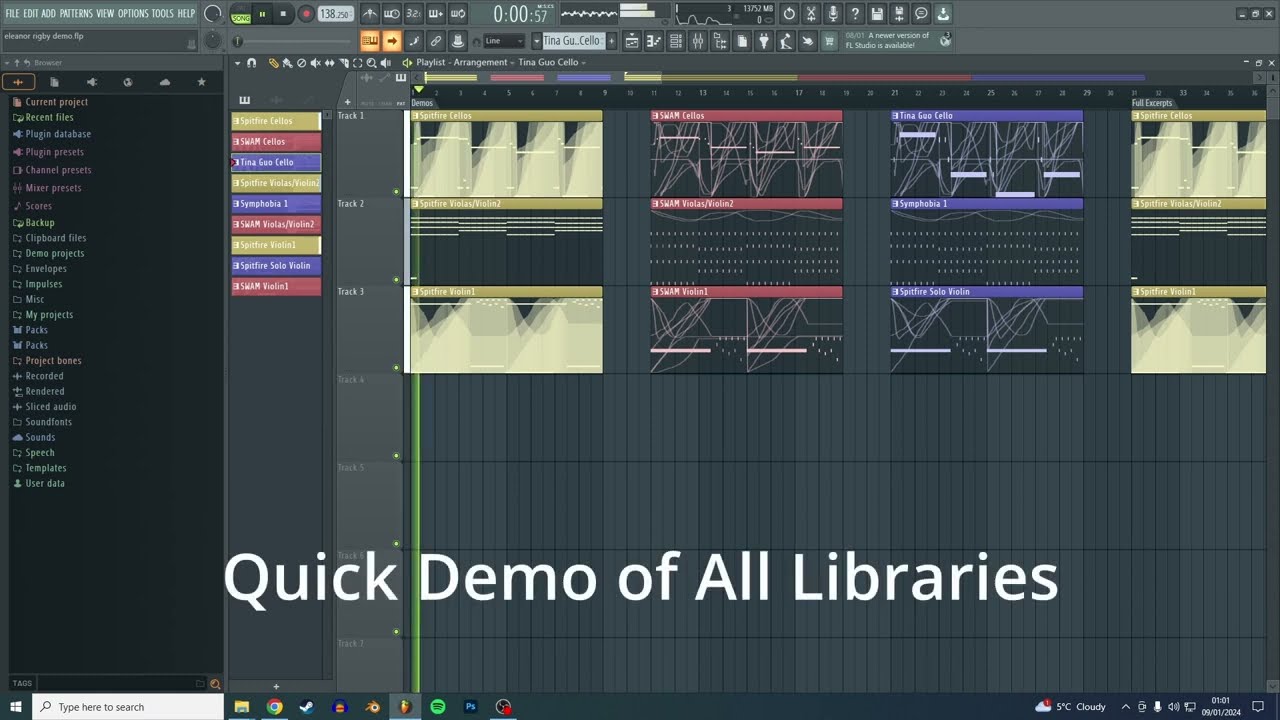This screenshot has width=1280, height=720.
Task: Toggle the metronome icon
Action: [x=370, y=14]
